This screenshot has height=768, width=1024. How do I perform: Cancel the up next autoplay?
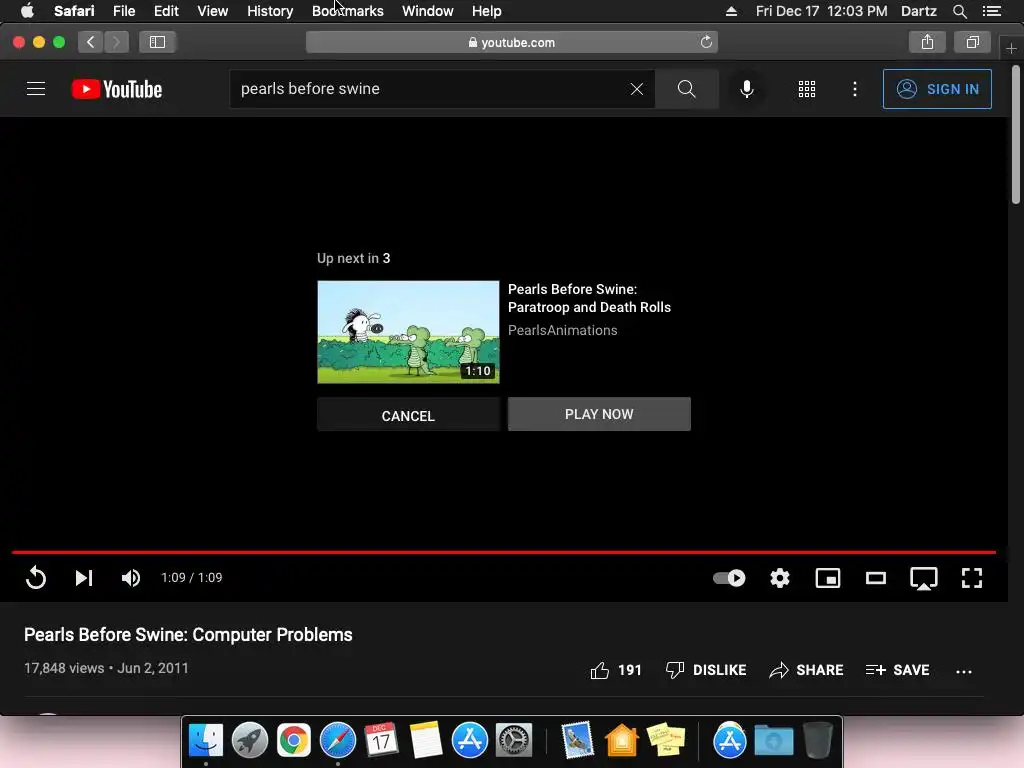(x=408, y=415)
